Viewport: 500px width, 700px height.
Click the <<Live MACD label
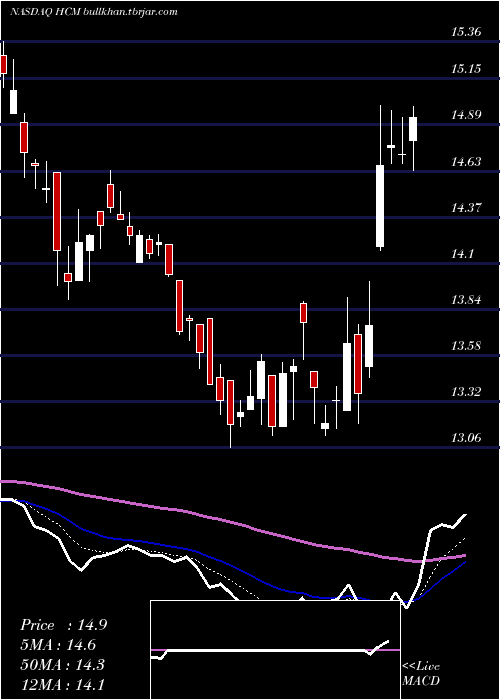(x=421, y=673)
